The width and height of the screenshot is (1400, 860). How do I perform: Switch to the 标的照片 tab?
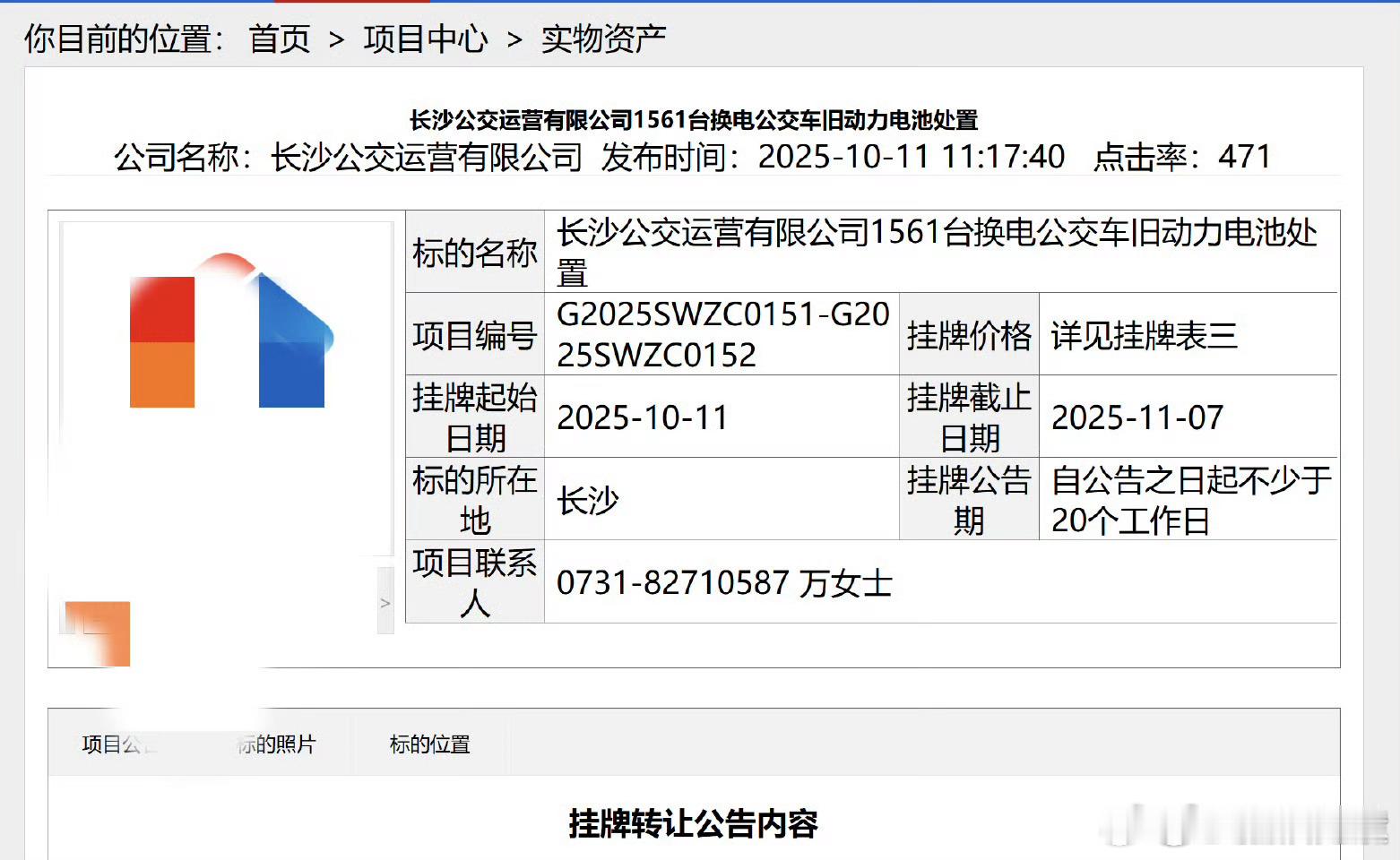coord(276,744)
